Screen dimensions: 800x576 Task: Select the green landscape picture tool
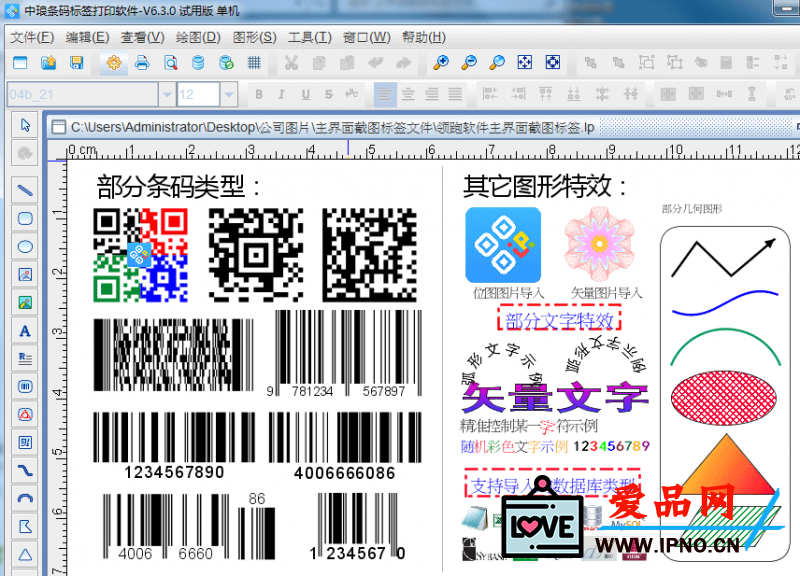click(x=25, y=303)
